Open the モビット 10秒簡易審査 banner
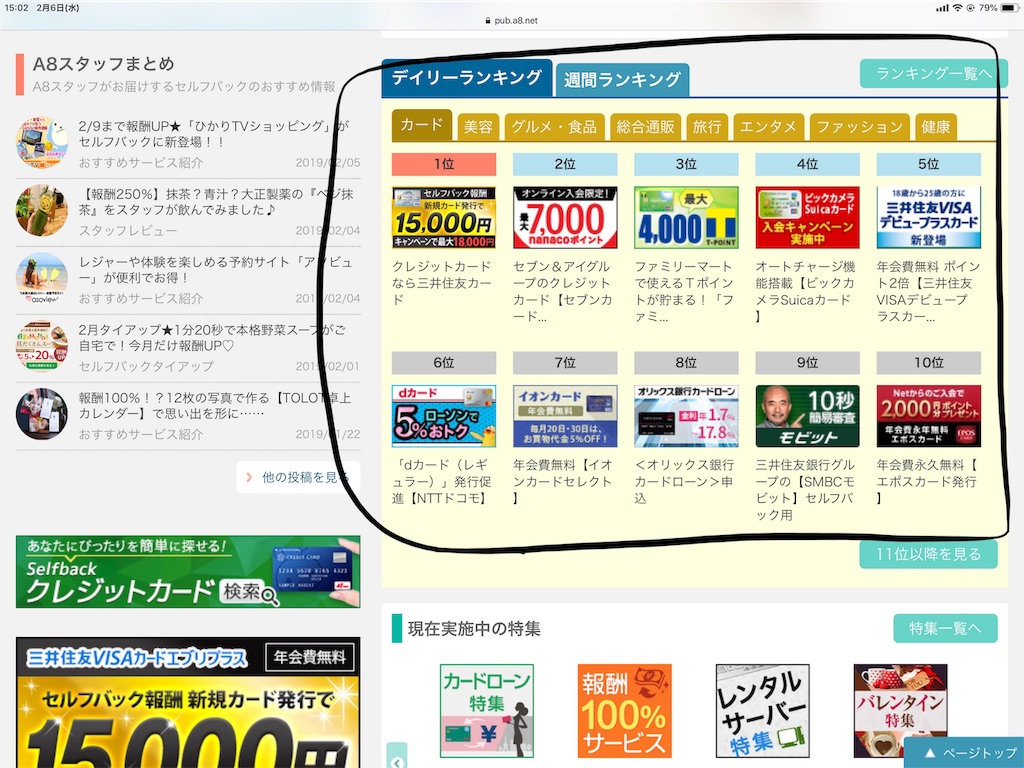 pyautogui.click(x=807, y=416)
